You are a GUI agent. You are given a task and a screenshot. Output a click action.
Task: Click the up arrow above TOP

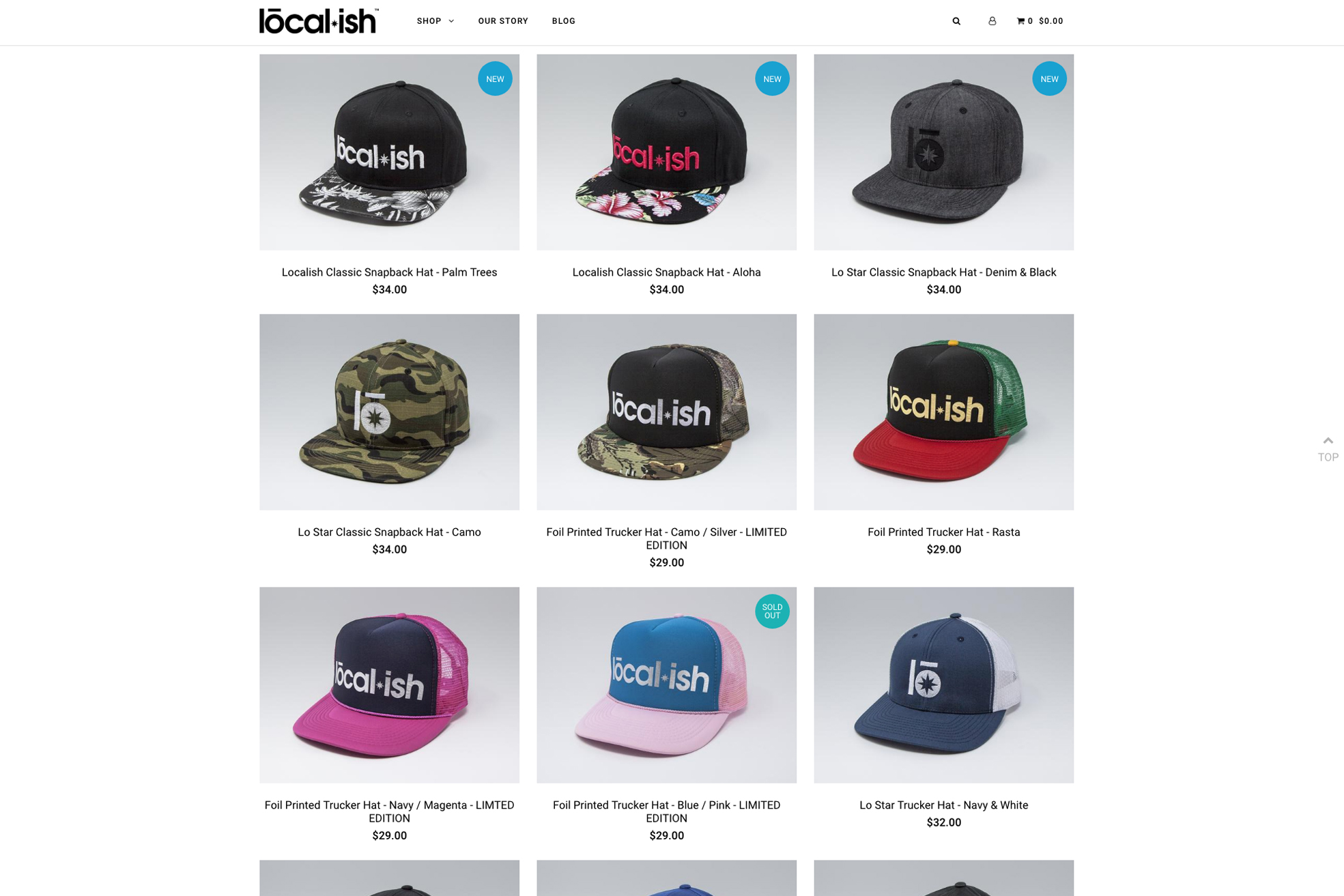coord(1328,441)
